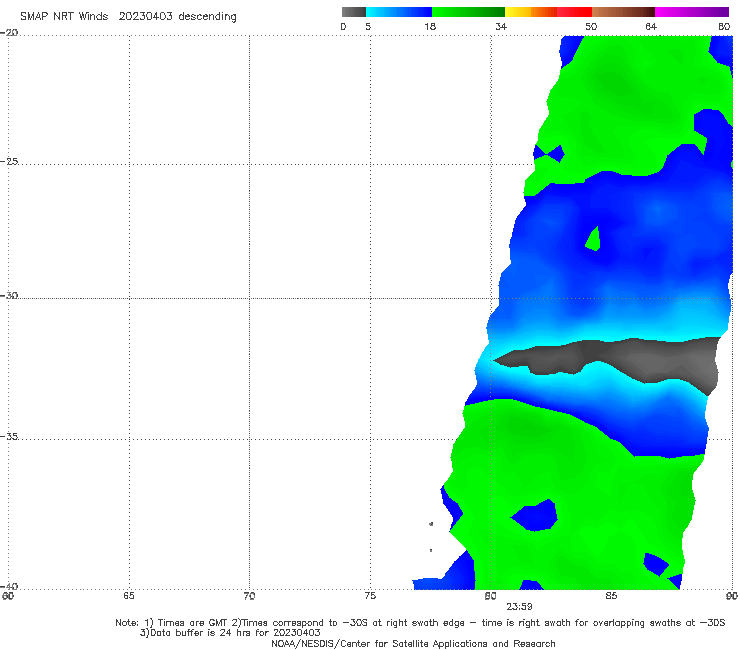The image size is (740, 650).
Task: Click the color bar label '34'
Action: [501, 27]
